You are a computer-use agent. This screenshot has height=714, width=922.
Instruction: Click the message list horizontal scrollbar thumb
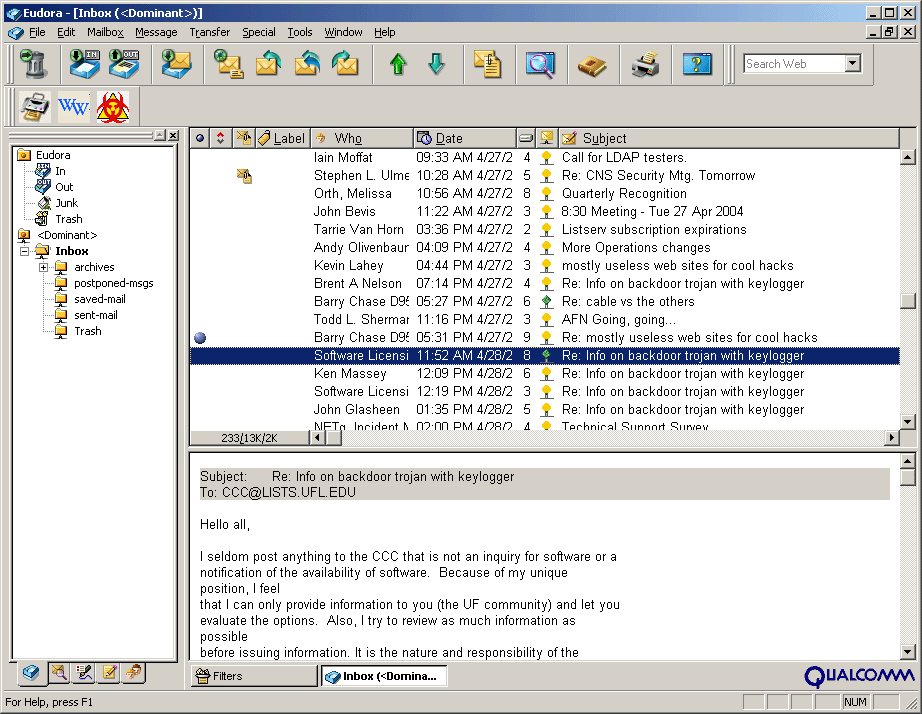click(x=334, y=438)
